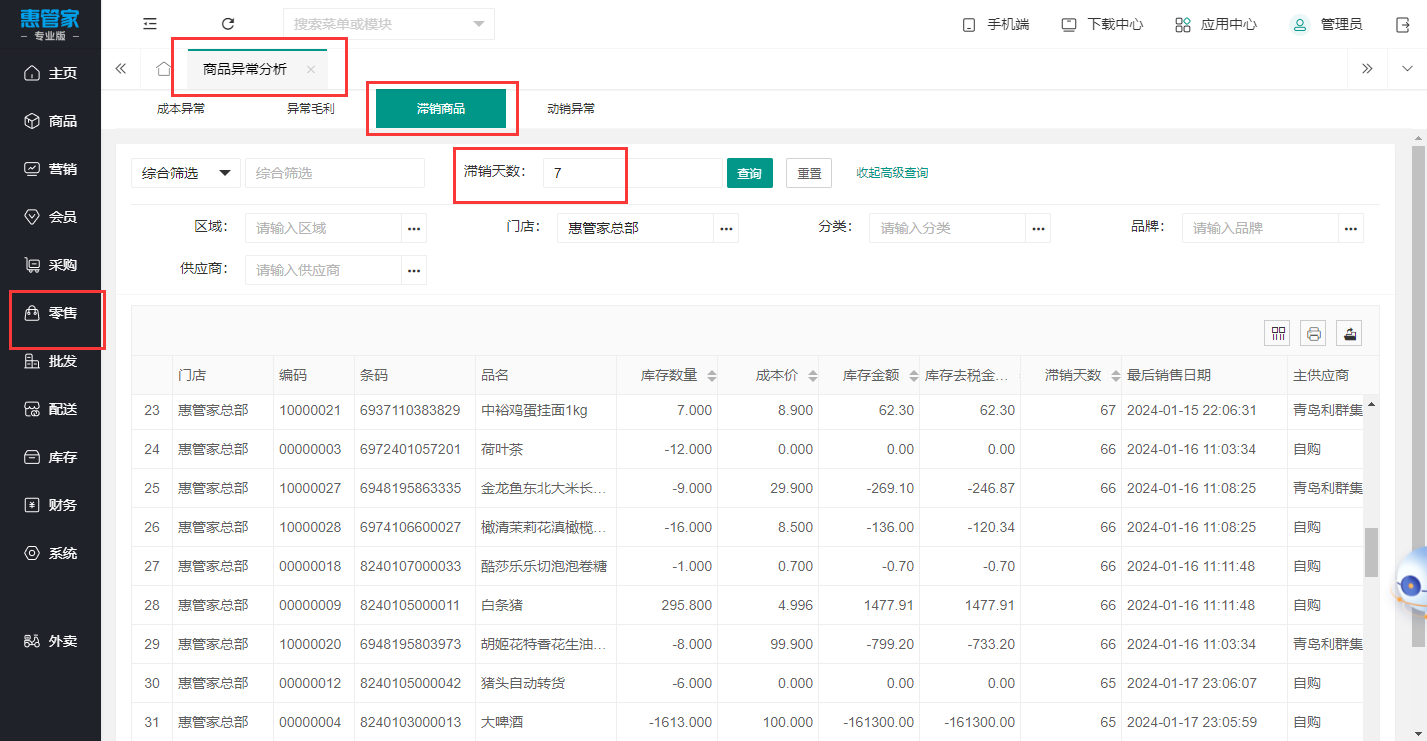Viewport: 1427px width, 741px height.
Task: Click the 请输入供应商 input field
Action: coord(324,270)
